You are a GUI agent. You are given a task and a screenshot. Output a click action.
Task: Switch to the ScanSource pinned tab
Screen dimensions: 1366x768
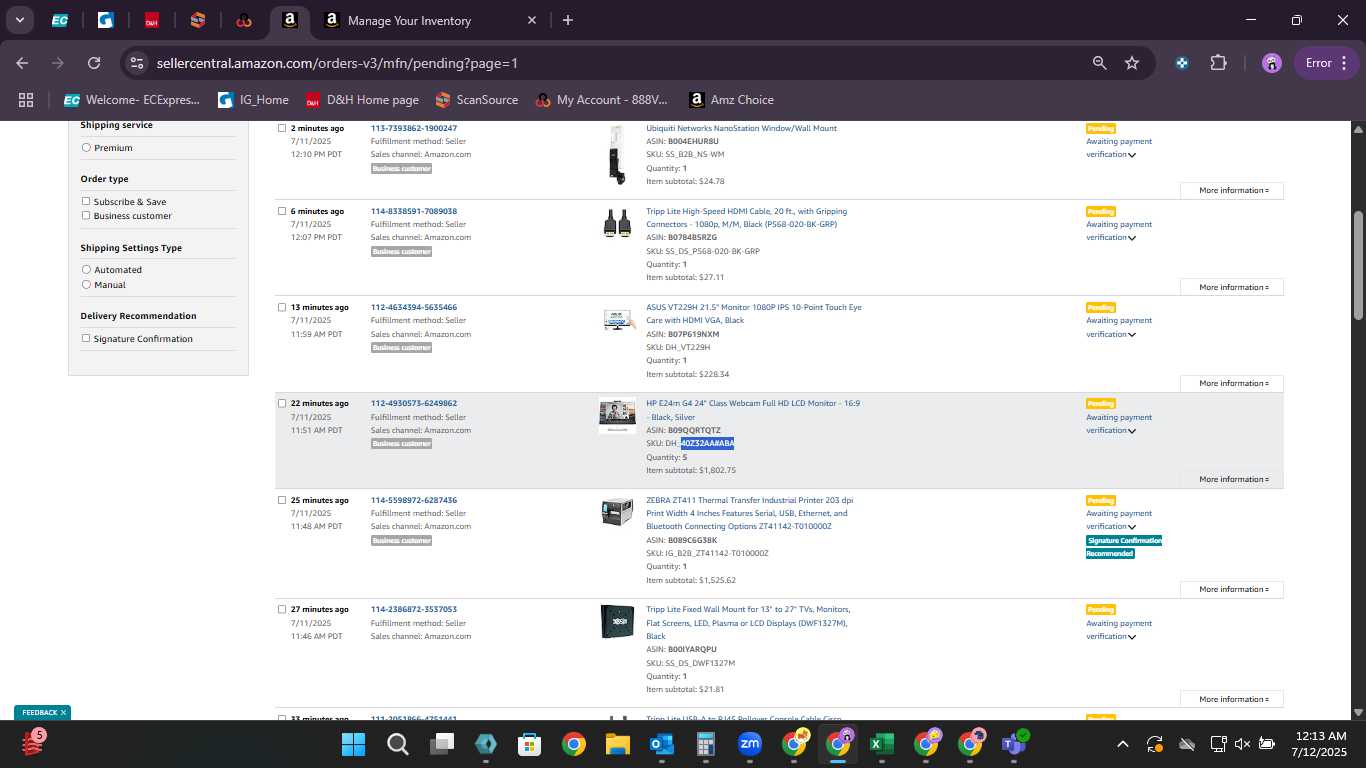click(x=198, y=20)
